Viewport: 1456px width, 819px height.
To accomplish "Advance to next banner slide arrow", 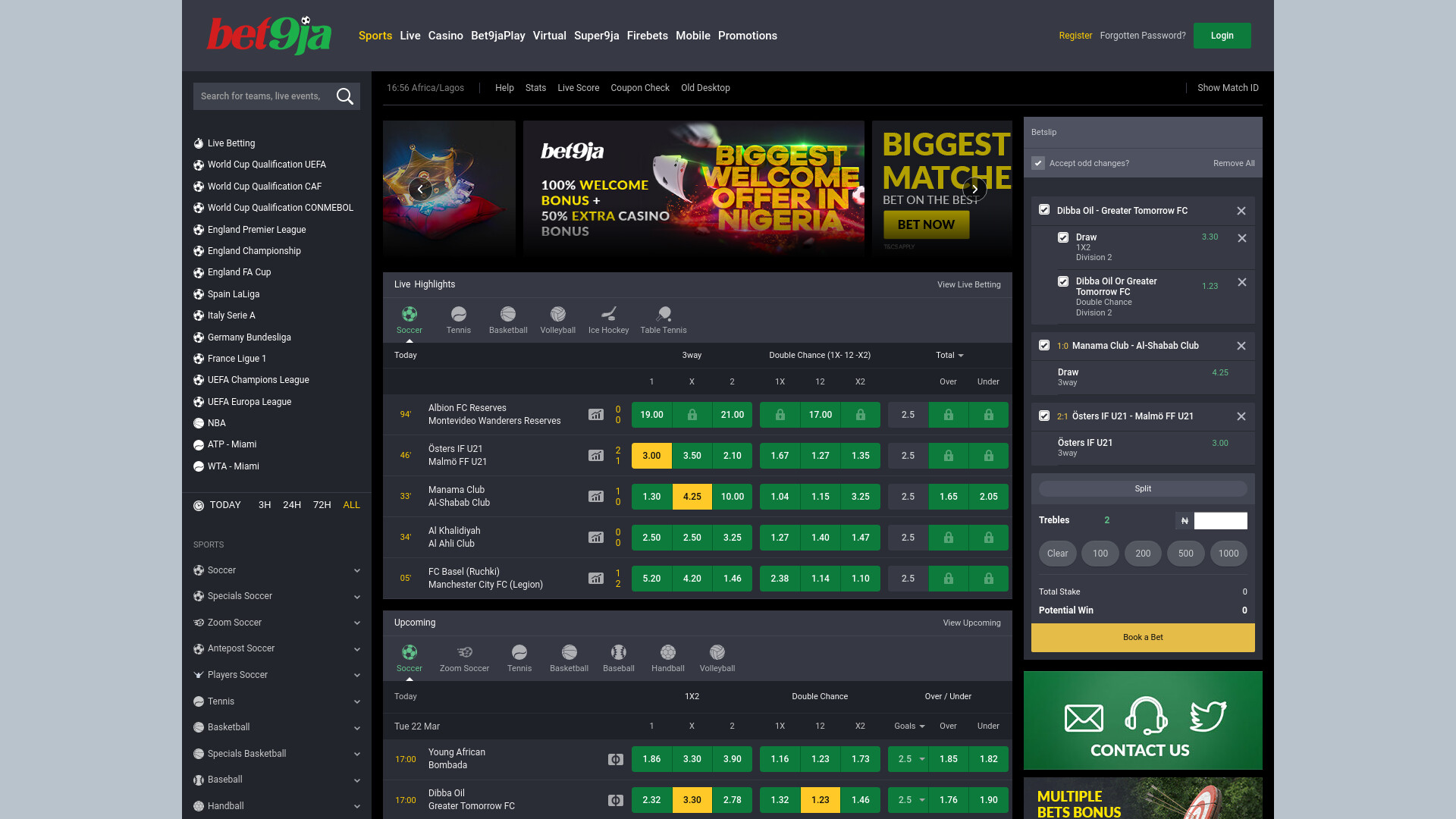I will coord(974,189).
